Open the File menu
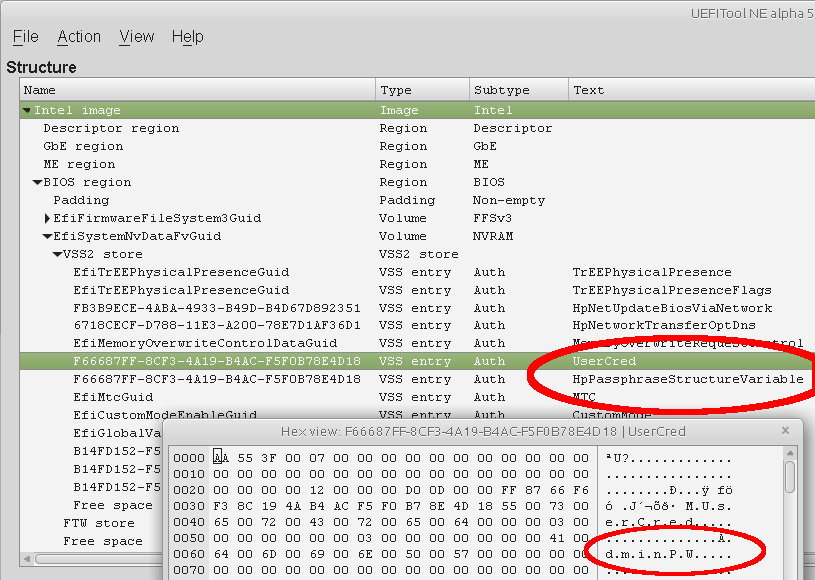 [25, 37]
